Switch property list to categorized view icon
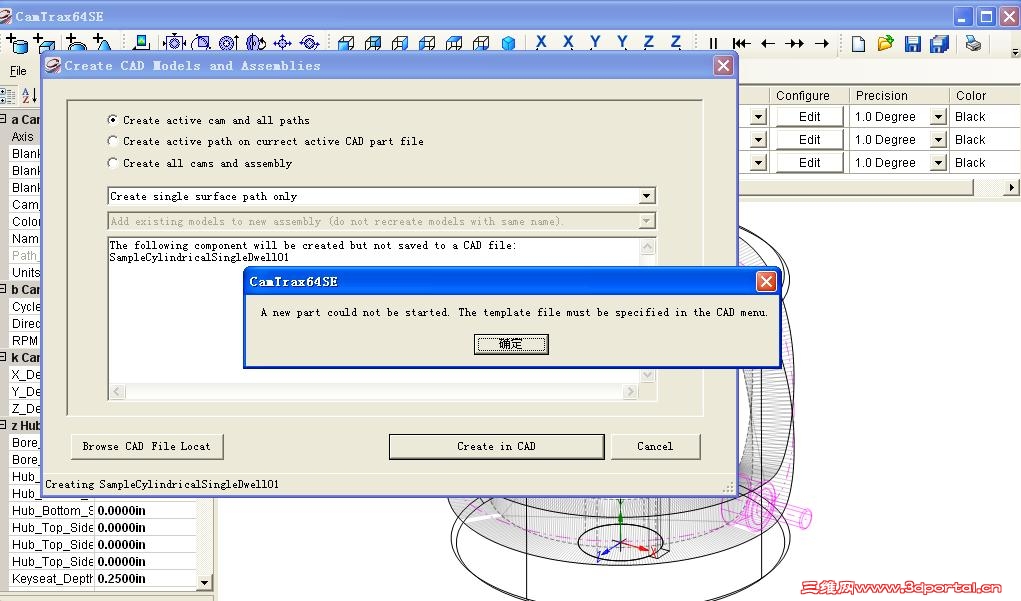 [8, 96]
